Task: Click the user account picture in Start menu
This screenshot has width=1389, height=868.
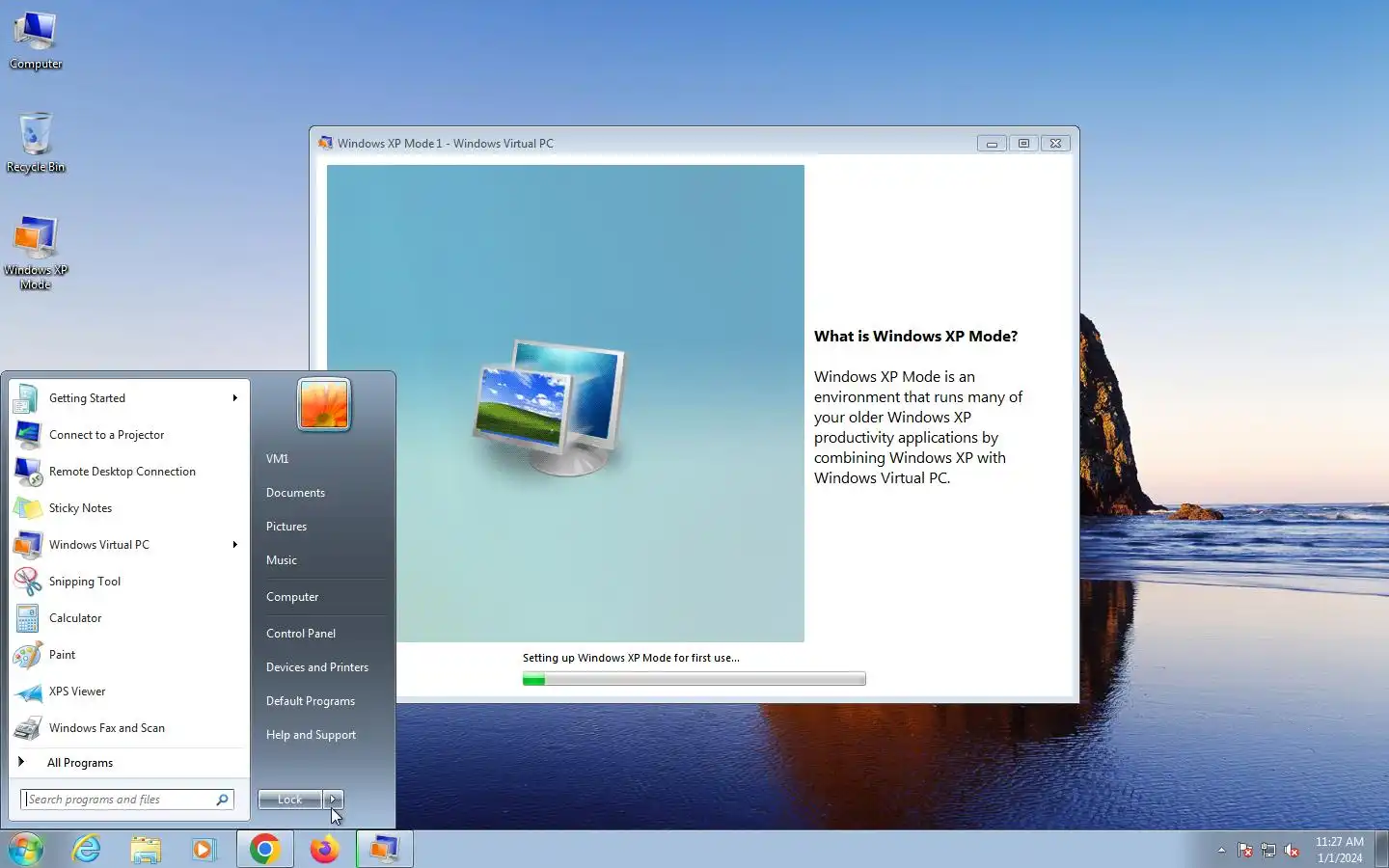Action: click(324, 404)
